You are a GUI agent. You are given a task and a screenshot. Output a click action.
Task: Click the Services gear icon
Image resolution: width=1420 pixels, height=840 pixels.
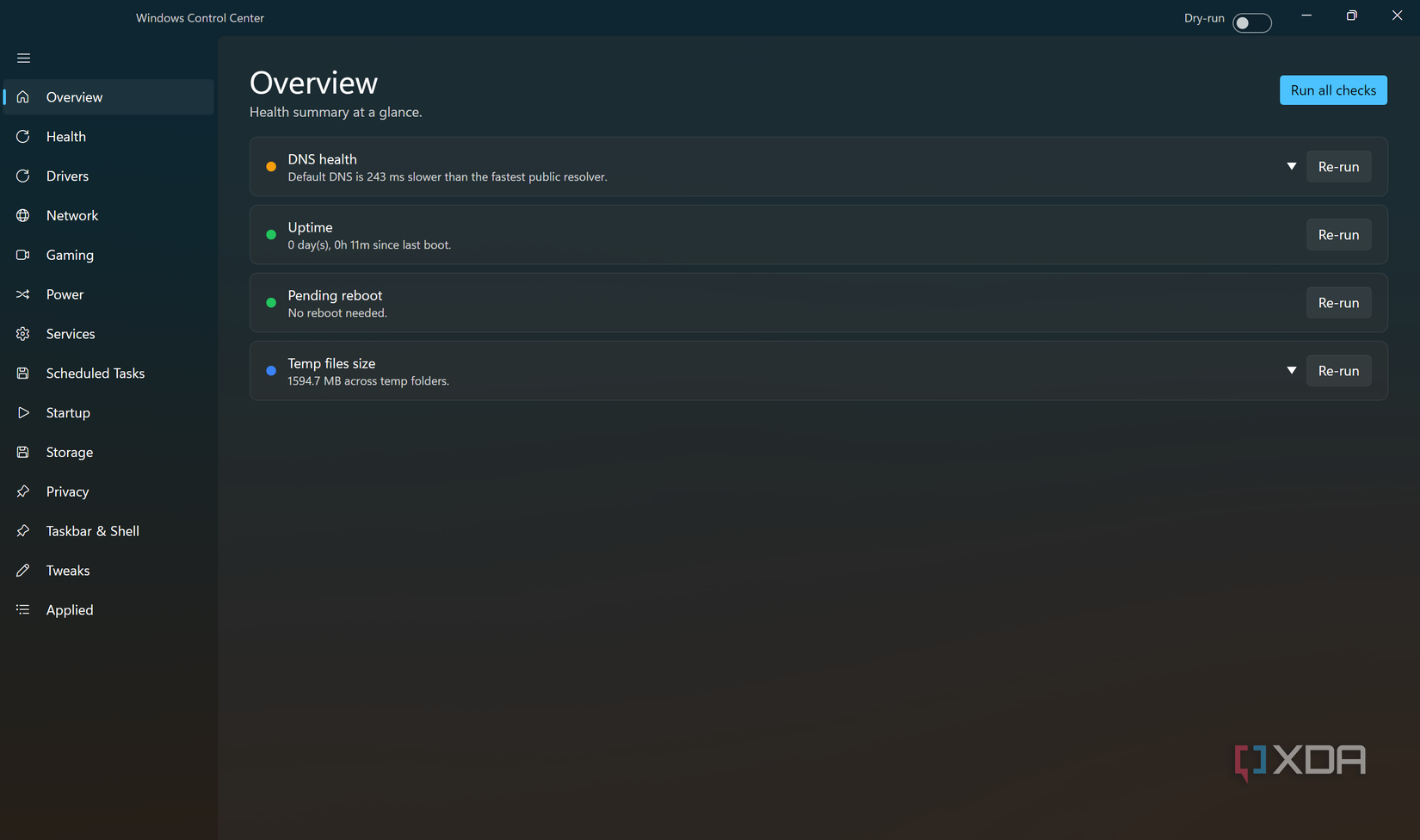click(23, 334)
